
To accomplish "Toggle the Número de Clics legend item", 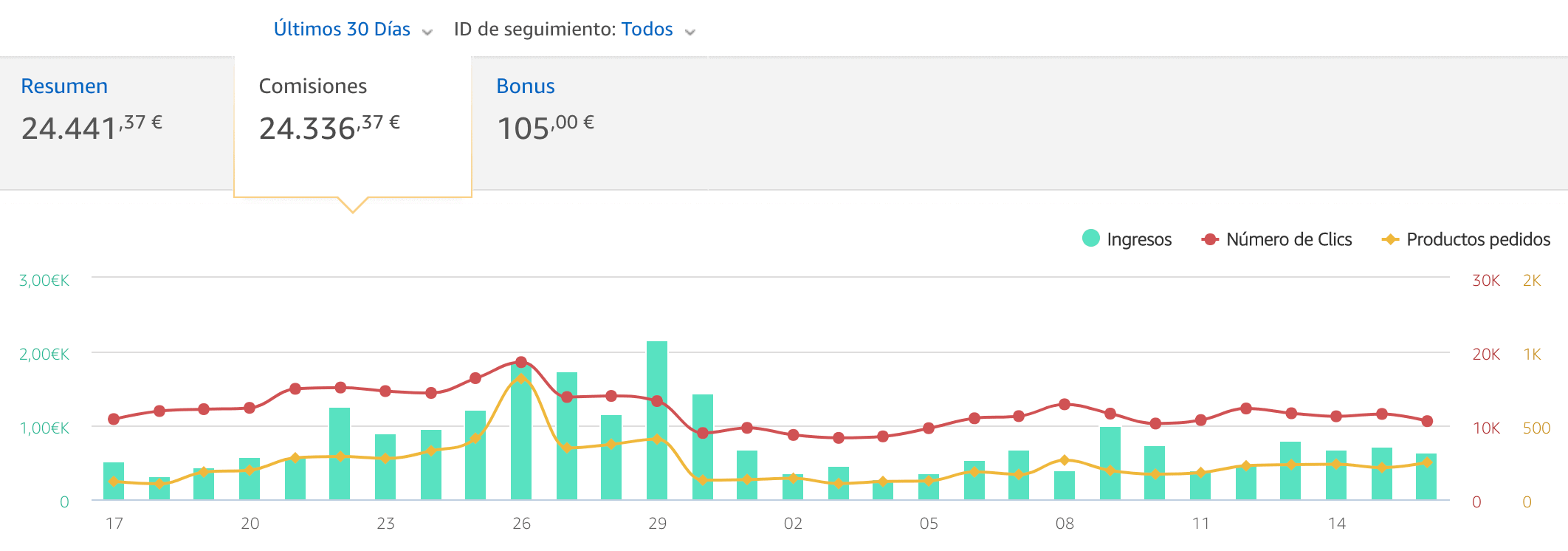I will 1288,239.
